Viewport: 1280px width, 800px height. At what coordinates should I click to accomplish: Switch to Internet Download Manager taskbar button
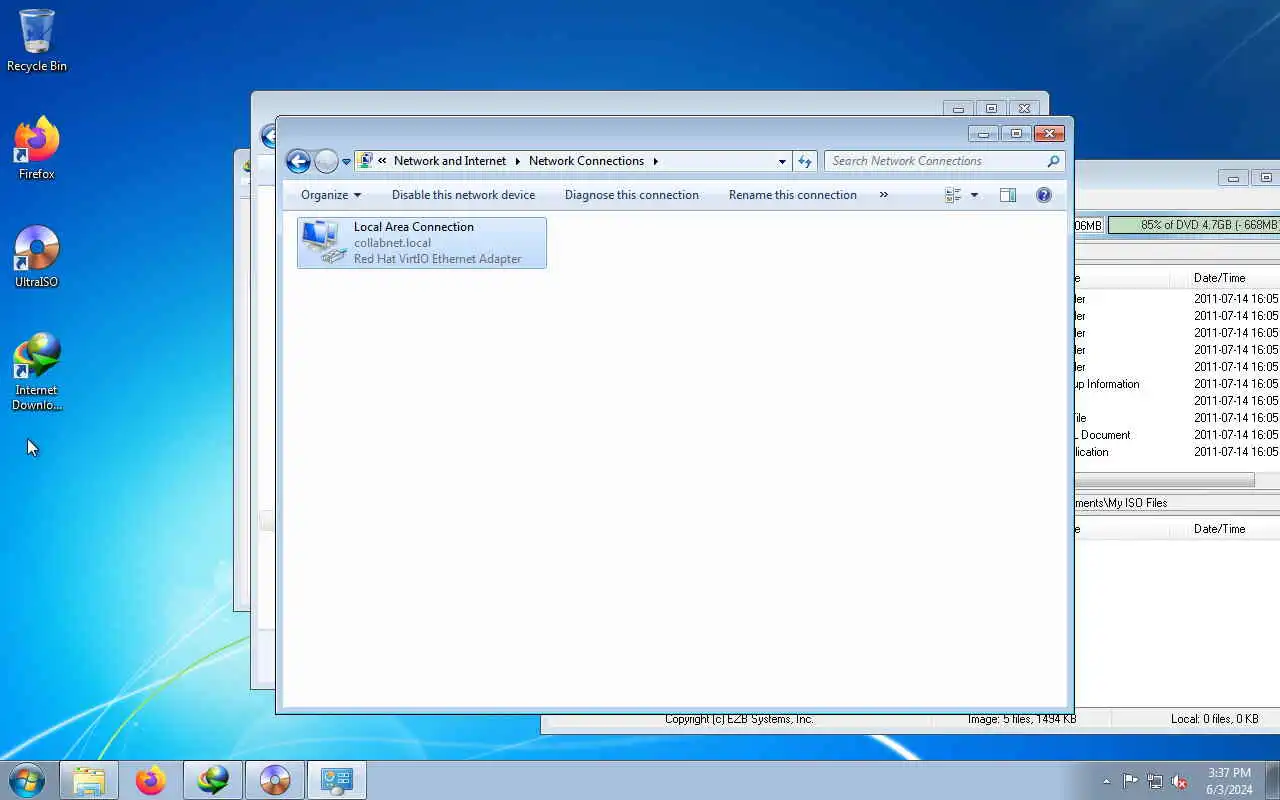(x=213, y=780)
